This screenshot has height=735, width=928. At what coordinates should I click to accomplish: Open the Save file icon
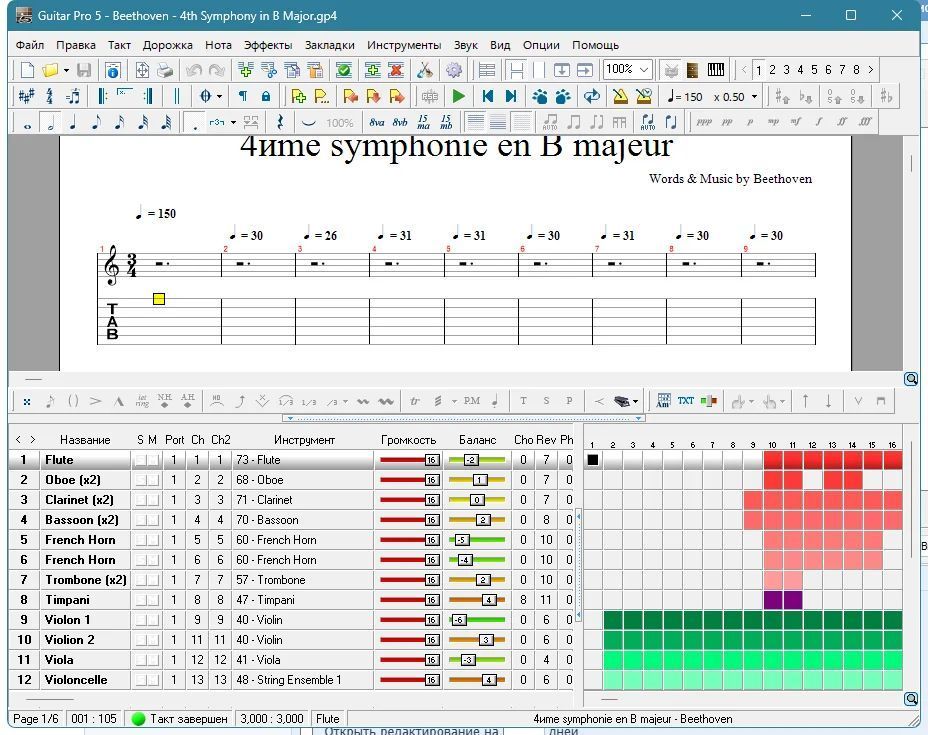pyautogui.click(x=83, y=70)
